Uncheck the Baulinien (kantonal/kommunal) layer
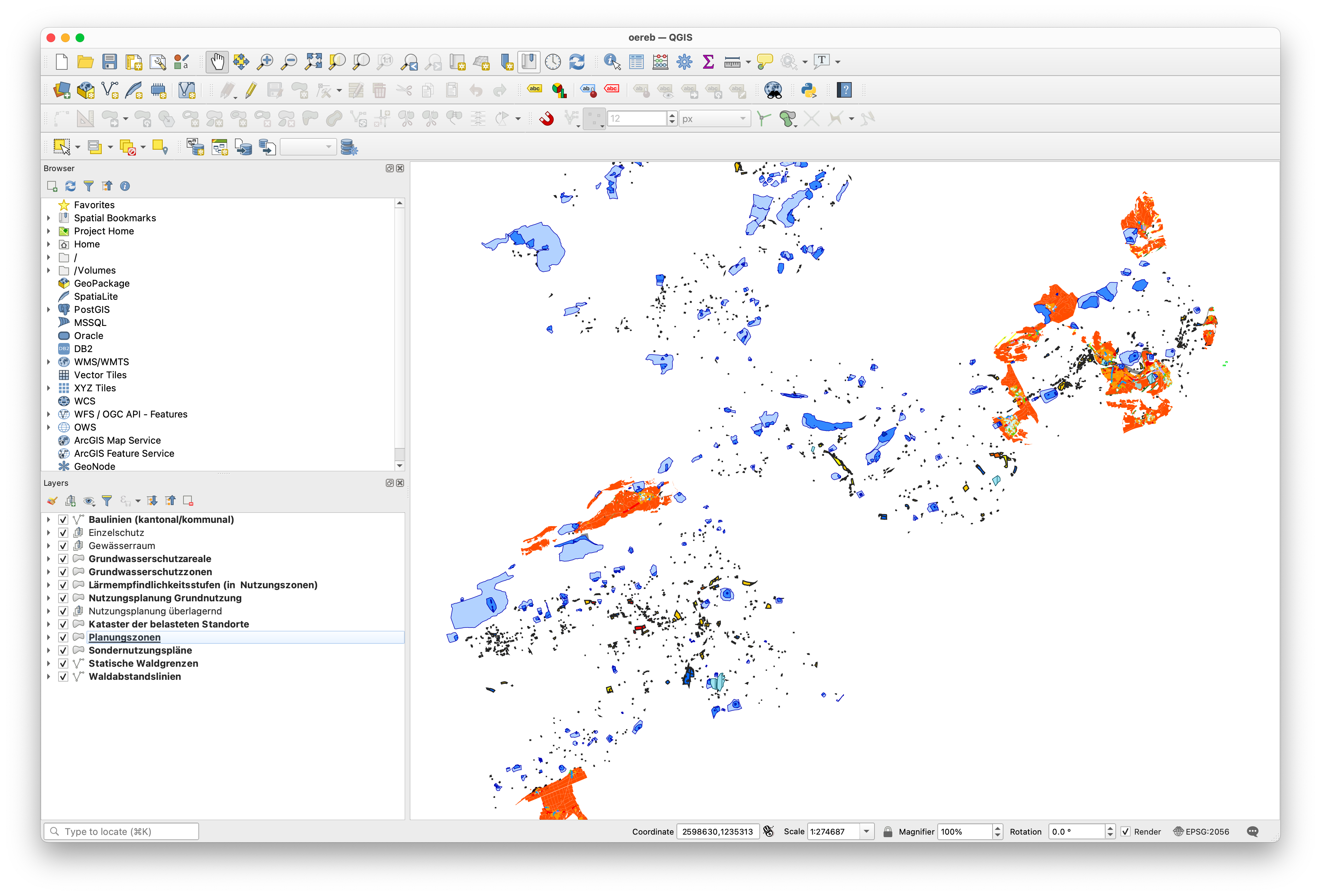 (x=64, y=520)
